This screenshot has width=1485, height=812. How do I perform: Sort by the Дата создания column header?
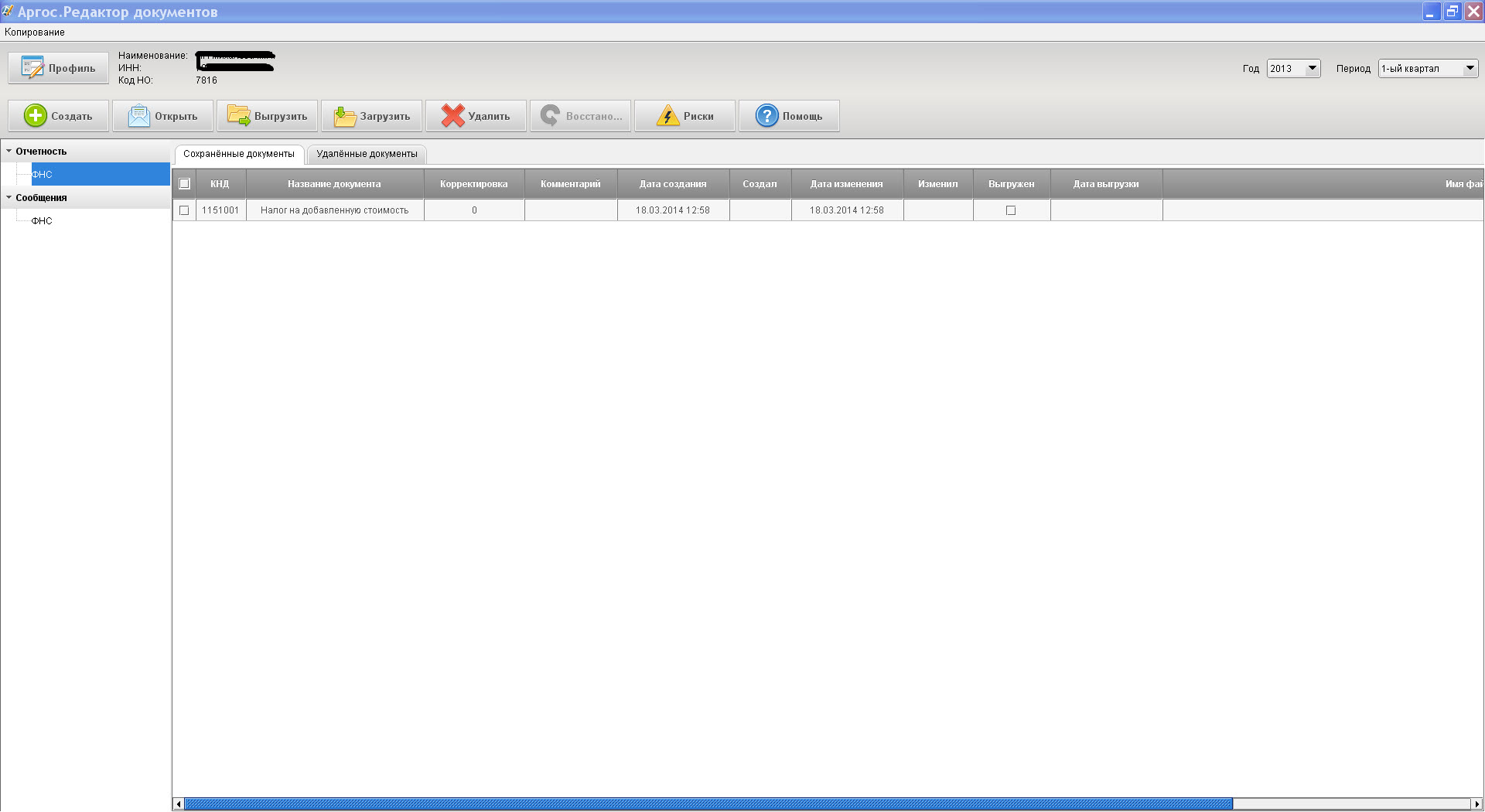pos(673,184)
